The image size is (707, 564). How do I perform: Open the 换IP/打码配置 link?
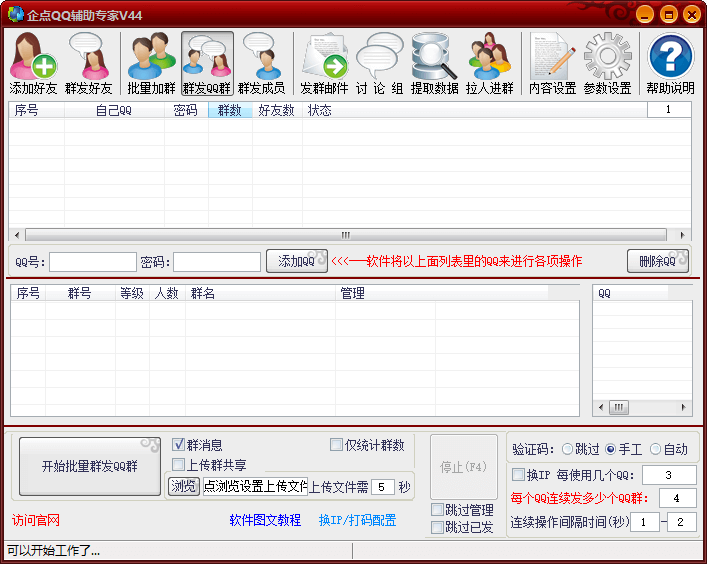(358, 520)
